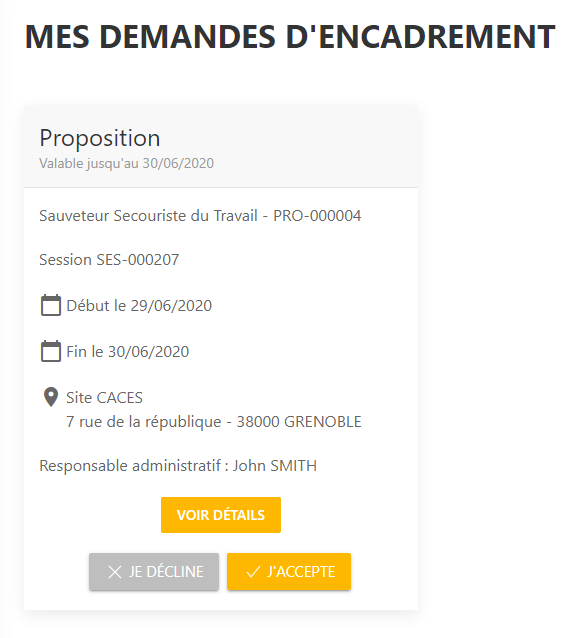Viewport: 573px width, 638px height.
Task: Click the Début le 29/06/2020 text
Action: (x=139, y=306)
